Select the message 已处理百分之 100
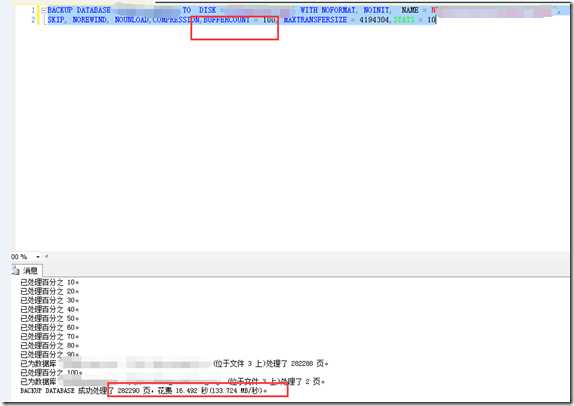The image size is (574, 406). coord(51,373)
